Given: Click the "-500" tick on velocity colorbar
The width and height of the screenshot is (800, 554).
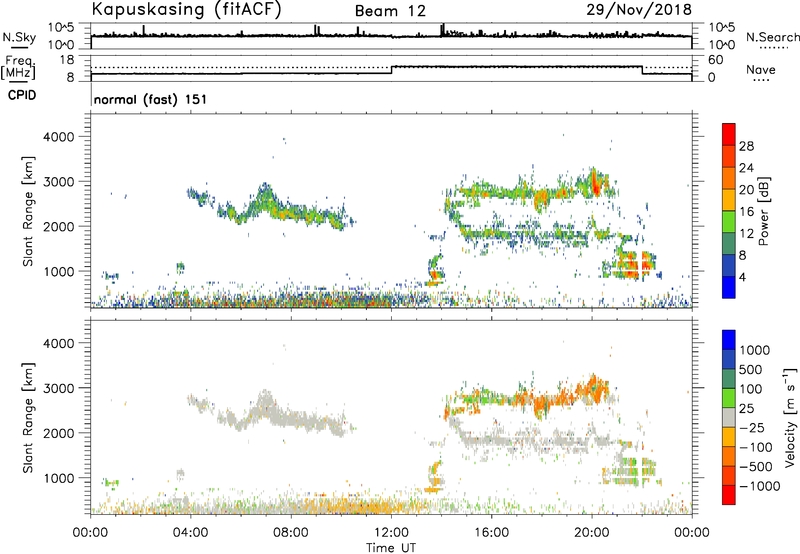Looking at the screenshot, I should (756, 466).
